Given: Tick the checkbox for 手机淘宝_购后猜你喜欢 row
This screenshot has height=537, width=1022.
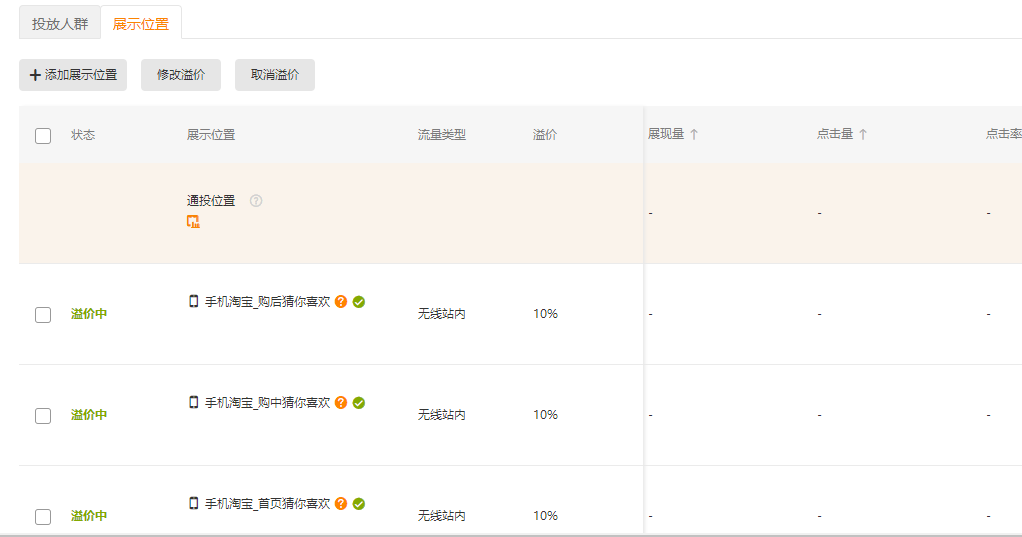Looking at the screenshot, I should [43, 315].
